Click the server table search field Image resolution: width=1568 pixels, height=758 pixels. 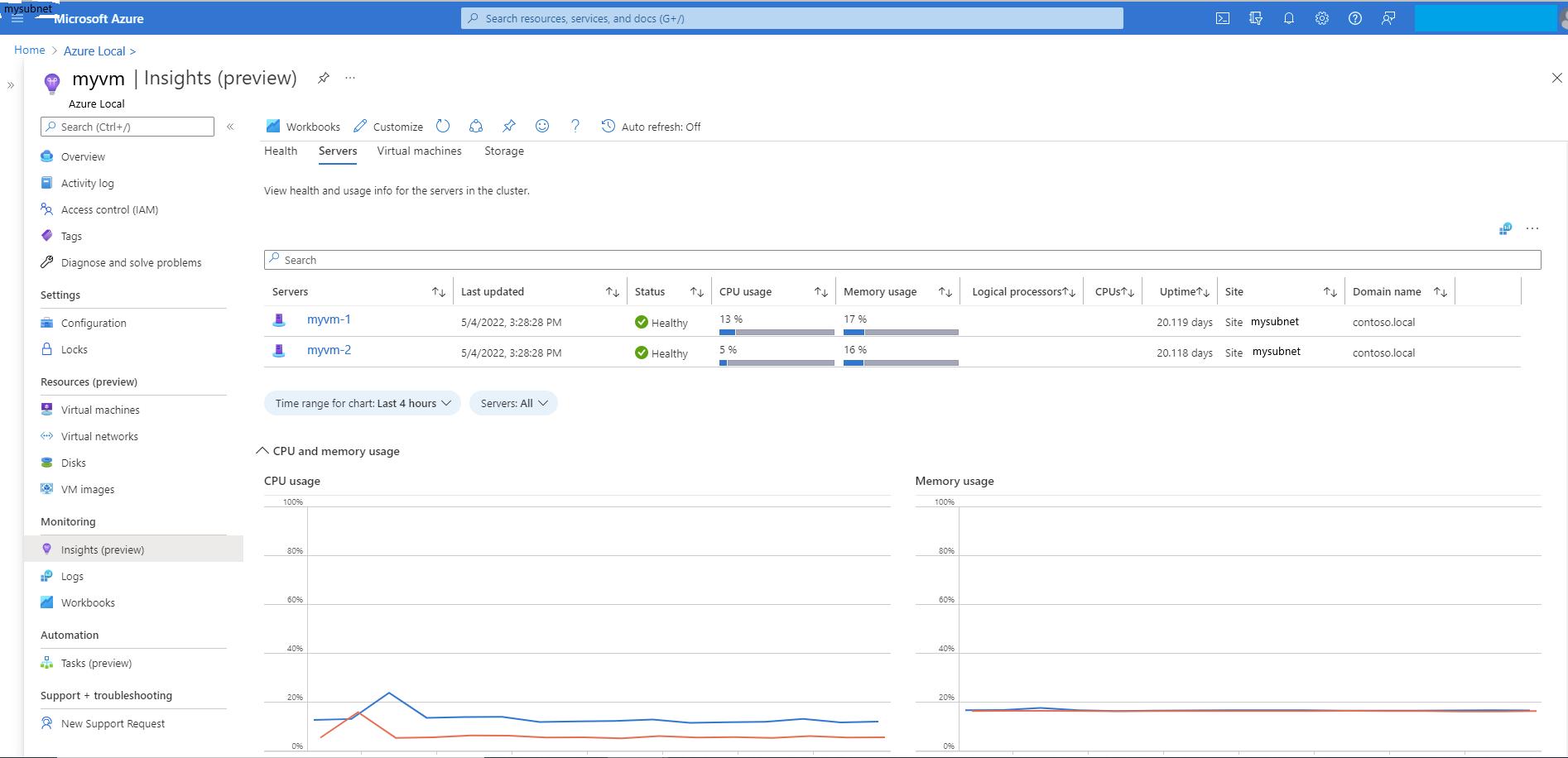pyautogui.click(x=580, y=259)
